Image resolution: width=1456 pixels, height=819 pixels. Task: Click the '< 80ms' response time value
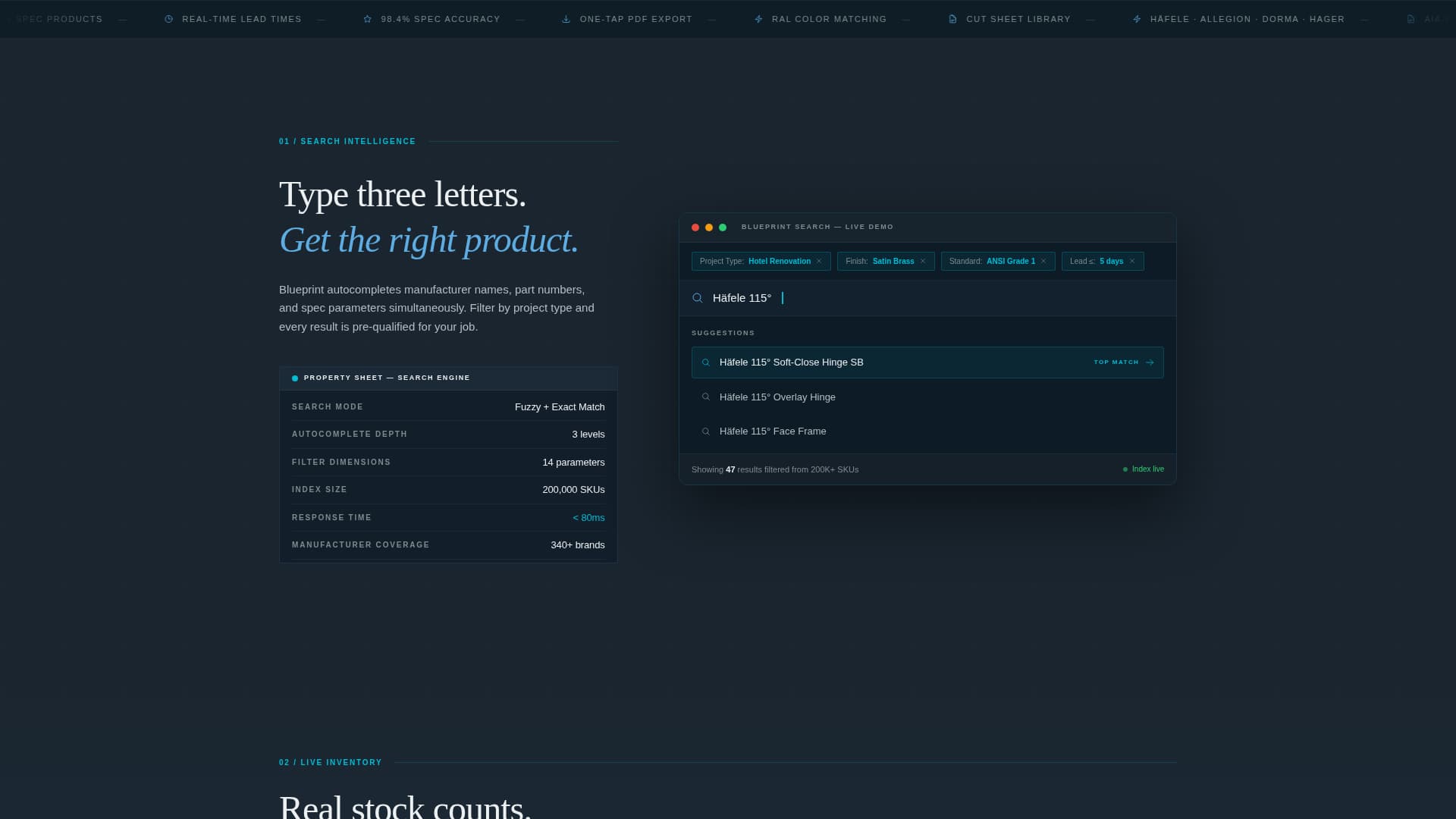(x=588, y=518)
